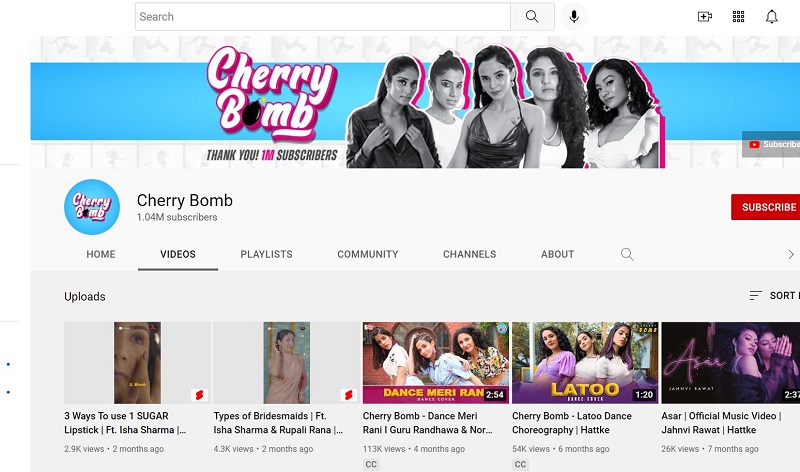Click '4.3K views • 2 months ago' text
This screenshot has height=472, width=800.
click(x=263, y=449)
